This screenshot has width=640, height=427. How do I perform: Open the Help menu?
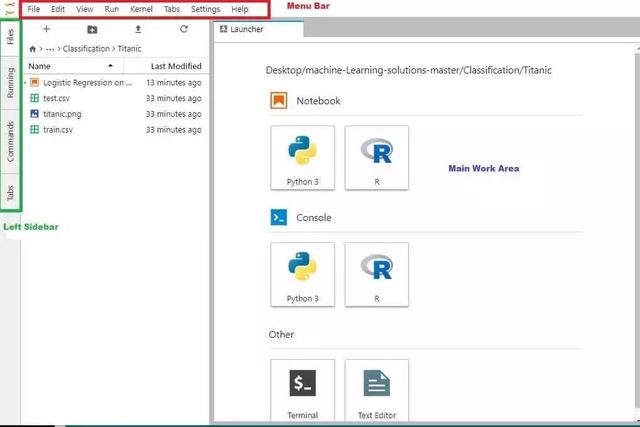click(240, 9)
